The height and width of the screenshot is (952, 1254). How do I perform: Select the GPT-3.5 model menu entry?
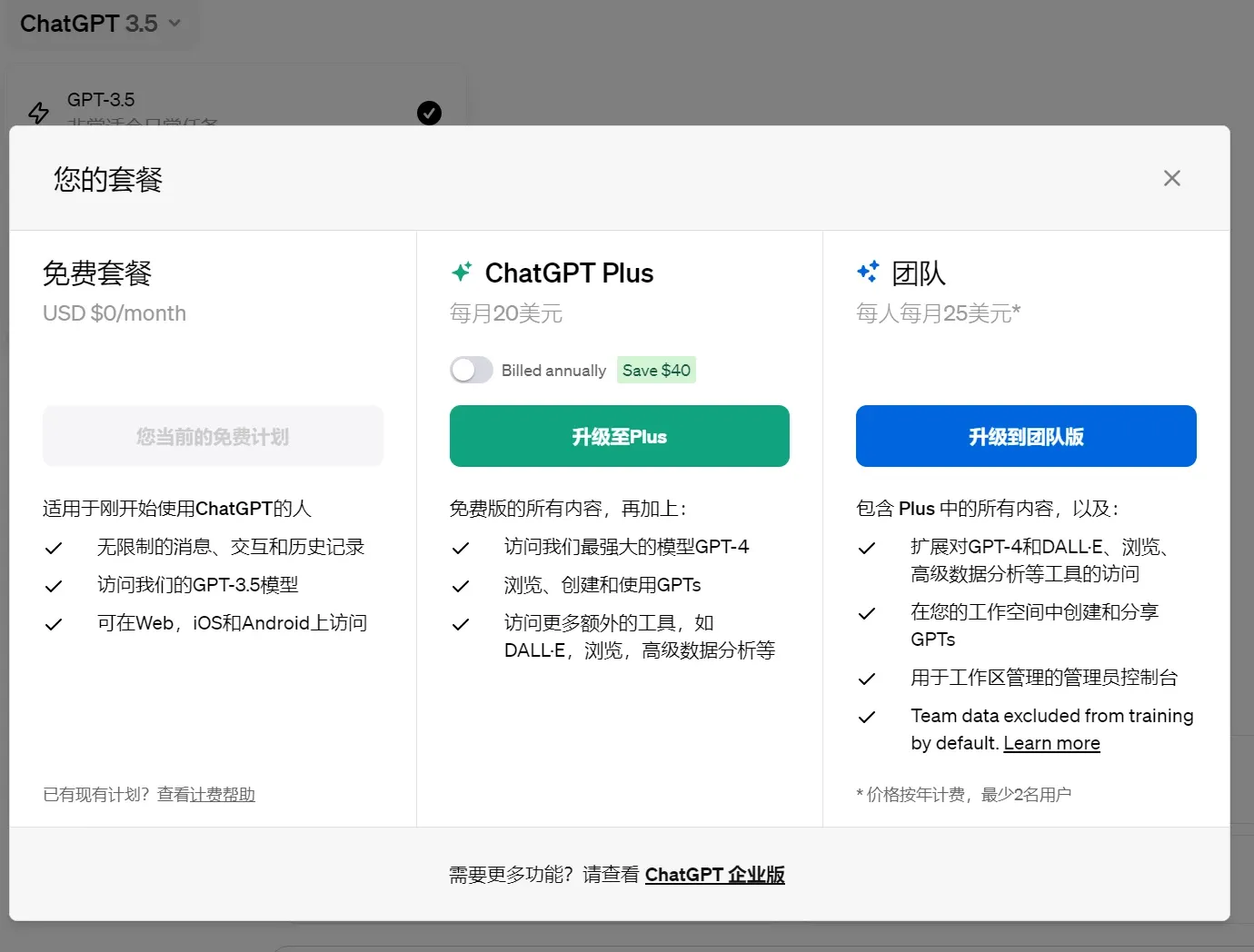coord(101,100)
